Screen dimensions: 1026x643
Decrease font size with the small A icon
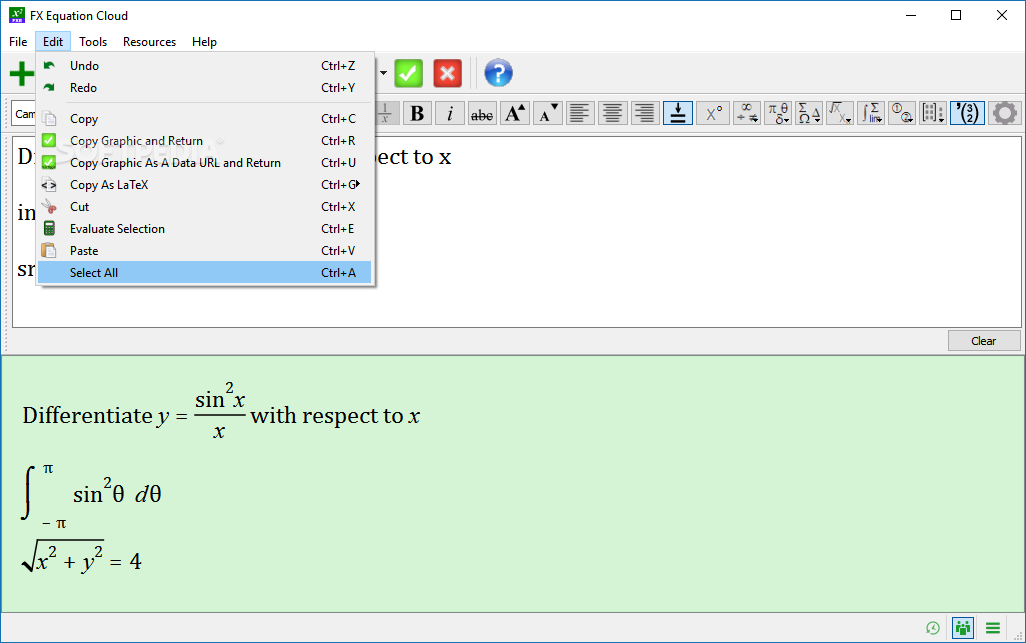(x=548, y=113)
